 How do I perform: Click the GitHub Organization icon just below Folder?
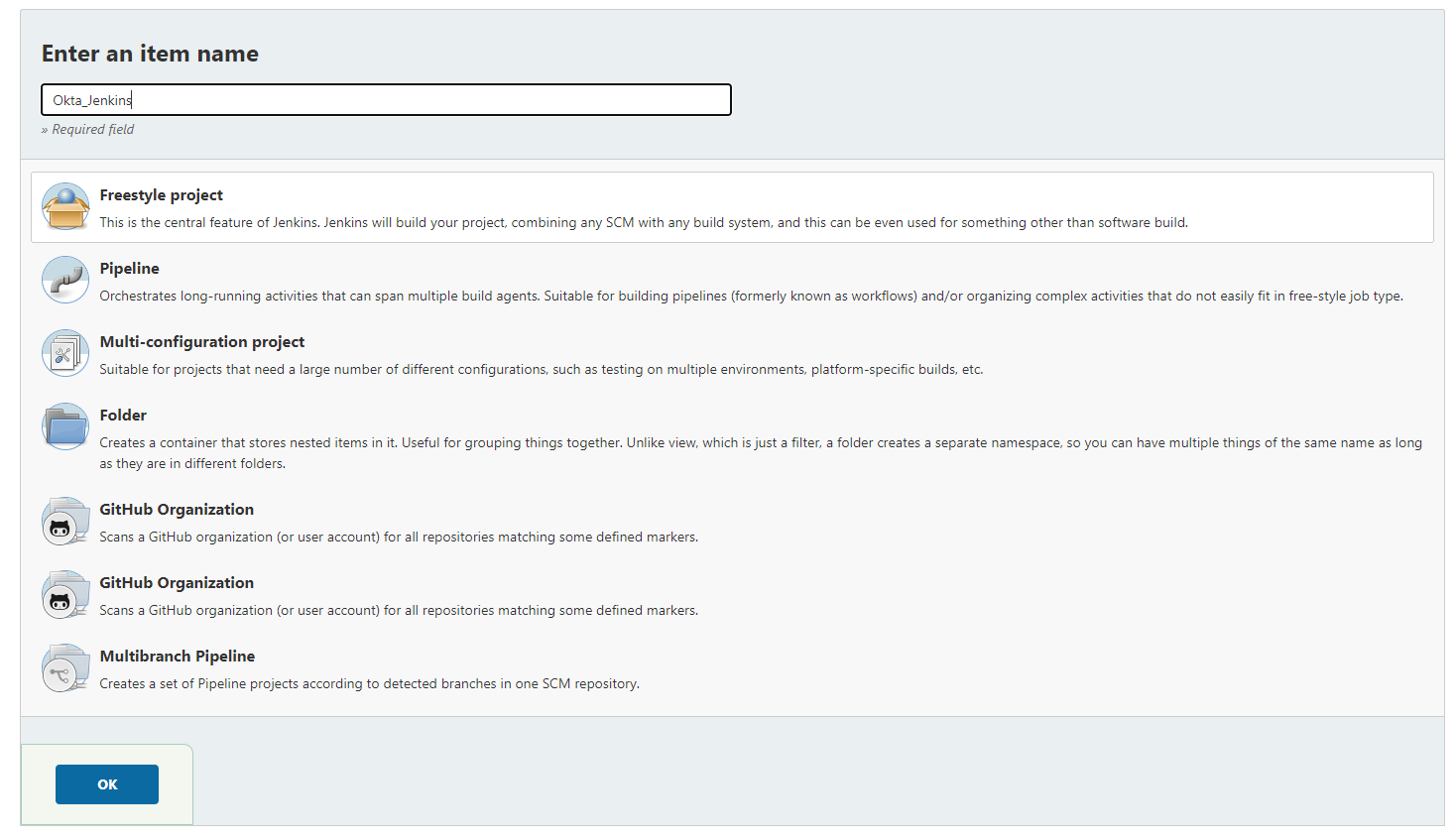pos(65,521)
